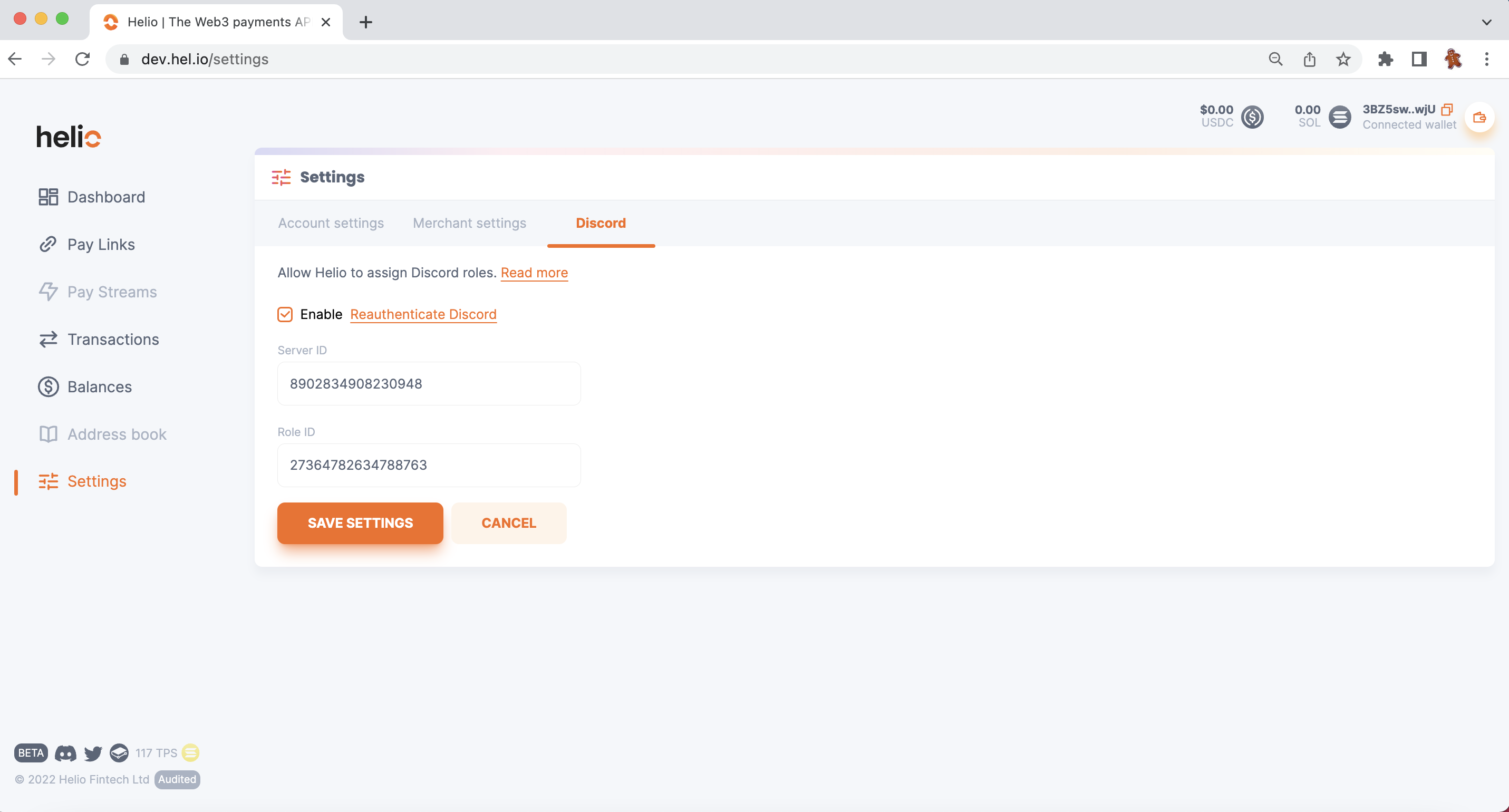Viewport: 1509px width, 812px height.
Task: Open the Dashboard page
Action: point(91,197)
